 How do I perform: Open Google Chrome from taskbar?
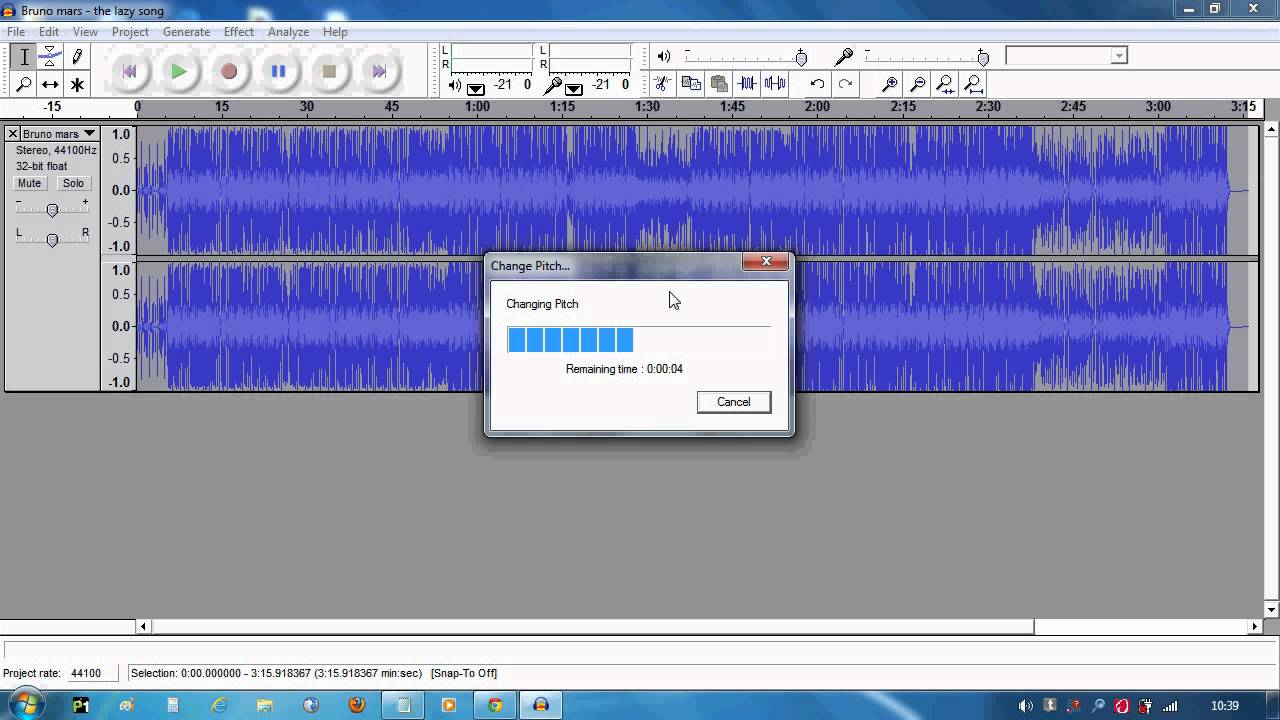pos(495,705)
